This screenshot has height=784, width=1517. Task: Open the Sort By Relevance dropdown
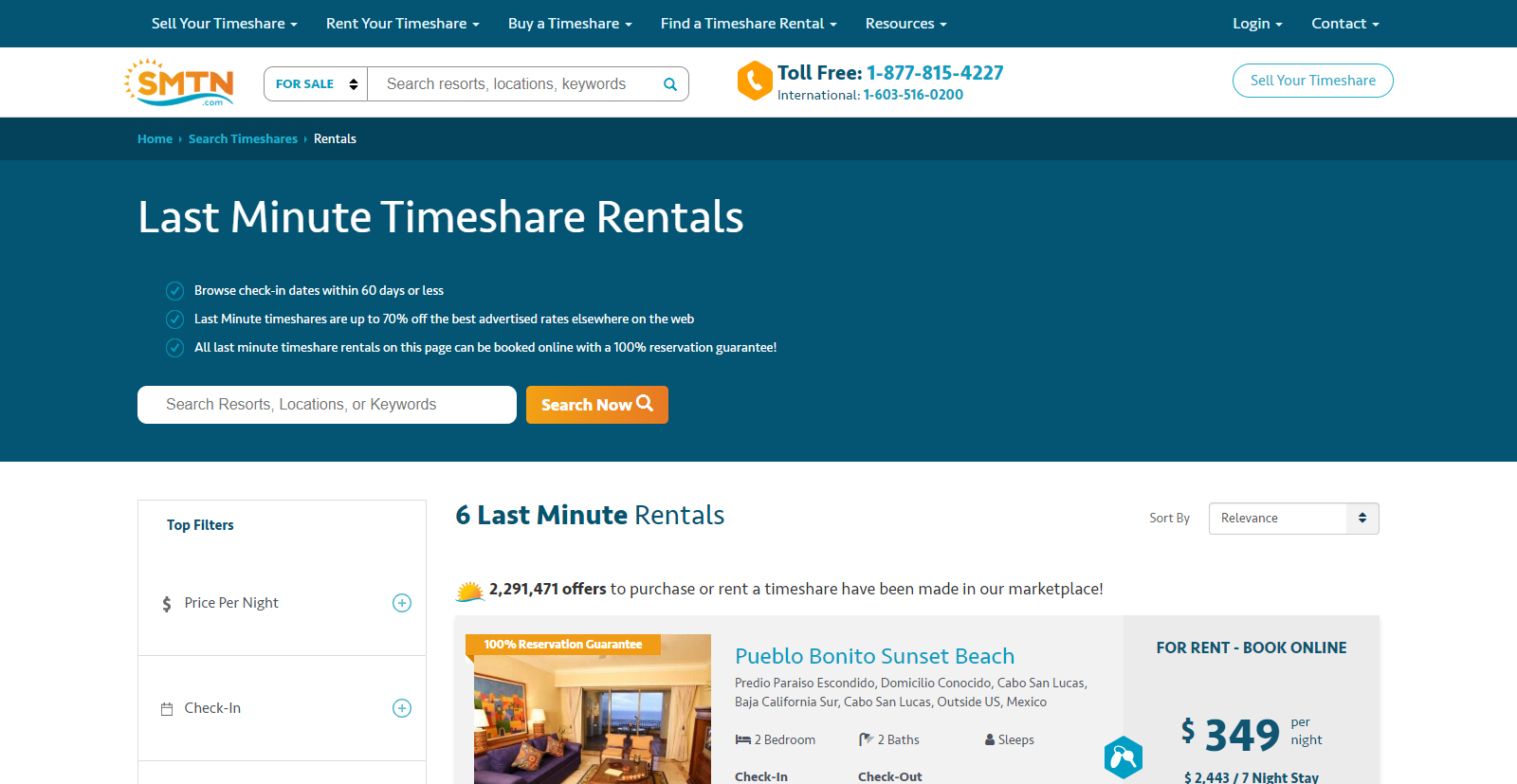click(1293, 519)
